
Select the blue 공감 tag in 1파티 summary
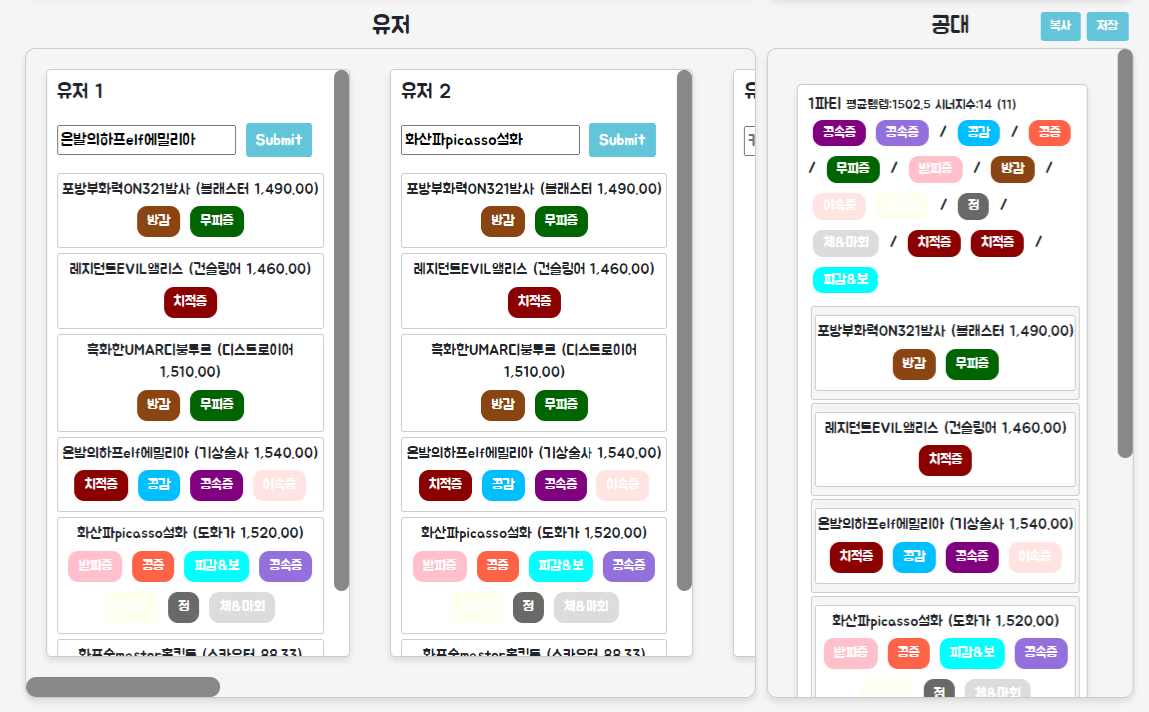(978, 133)
